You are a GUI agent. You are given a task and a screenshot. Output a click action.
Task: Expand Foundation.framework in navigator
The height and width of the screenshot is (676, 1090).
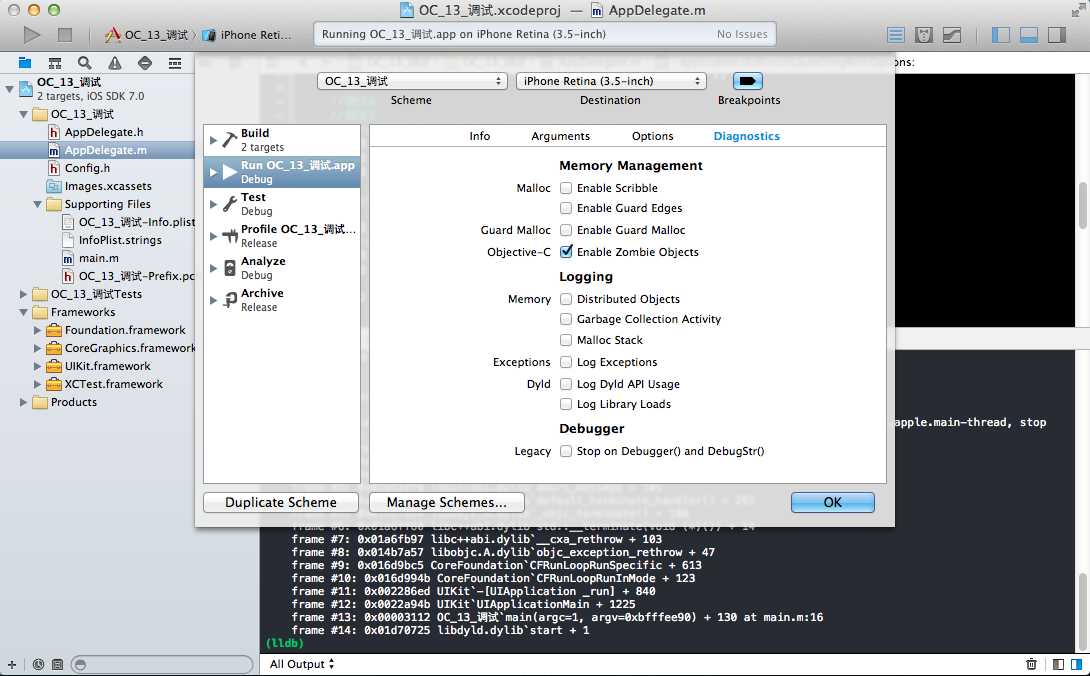coord(38,330)
